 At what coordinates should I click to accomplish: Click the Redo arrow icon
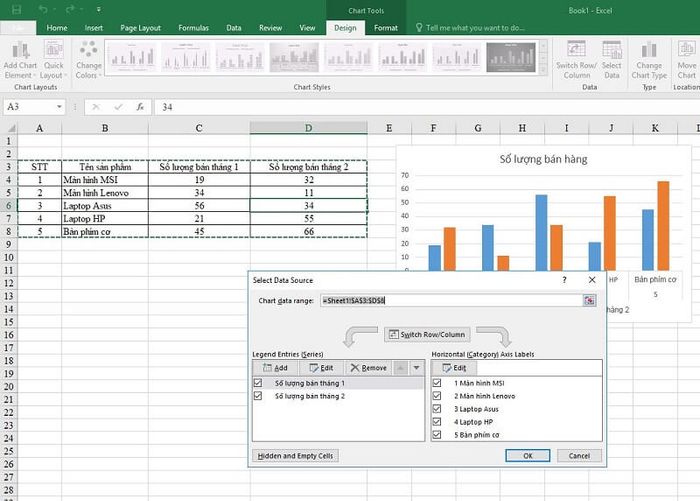click(x=70, y=9)
